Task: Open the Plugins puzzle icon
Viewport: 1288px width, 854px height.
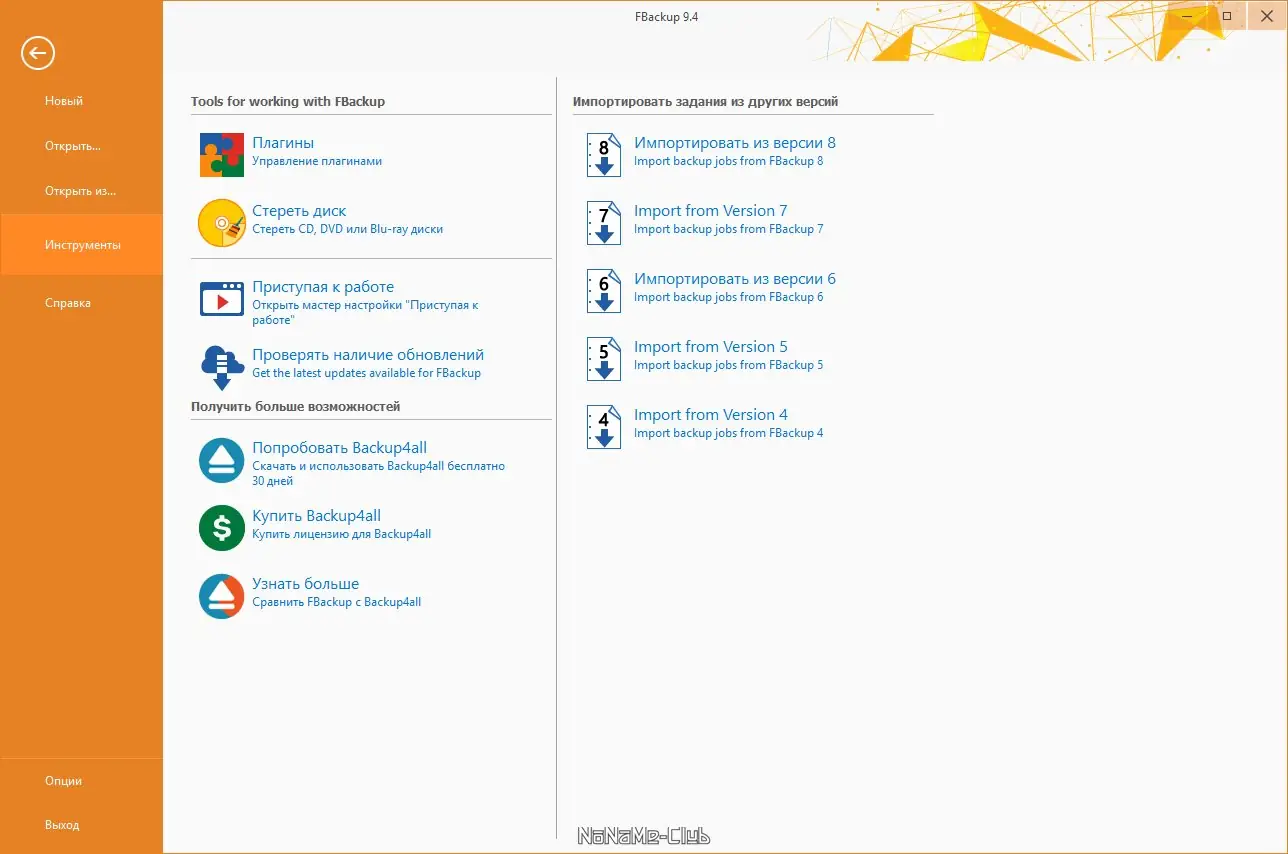Action: tap(222, 155)
